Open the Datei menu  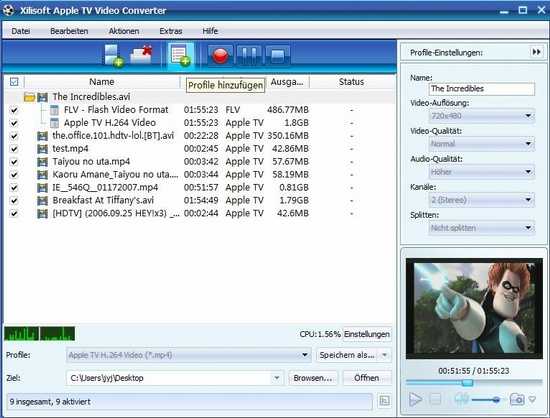coord(21,31)
